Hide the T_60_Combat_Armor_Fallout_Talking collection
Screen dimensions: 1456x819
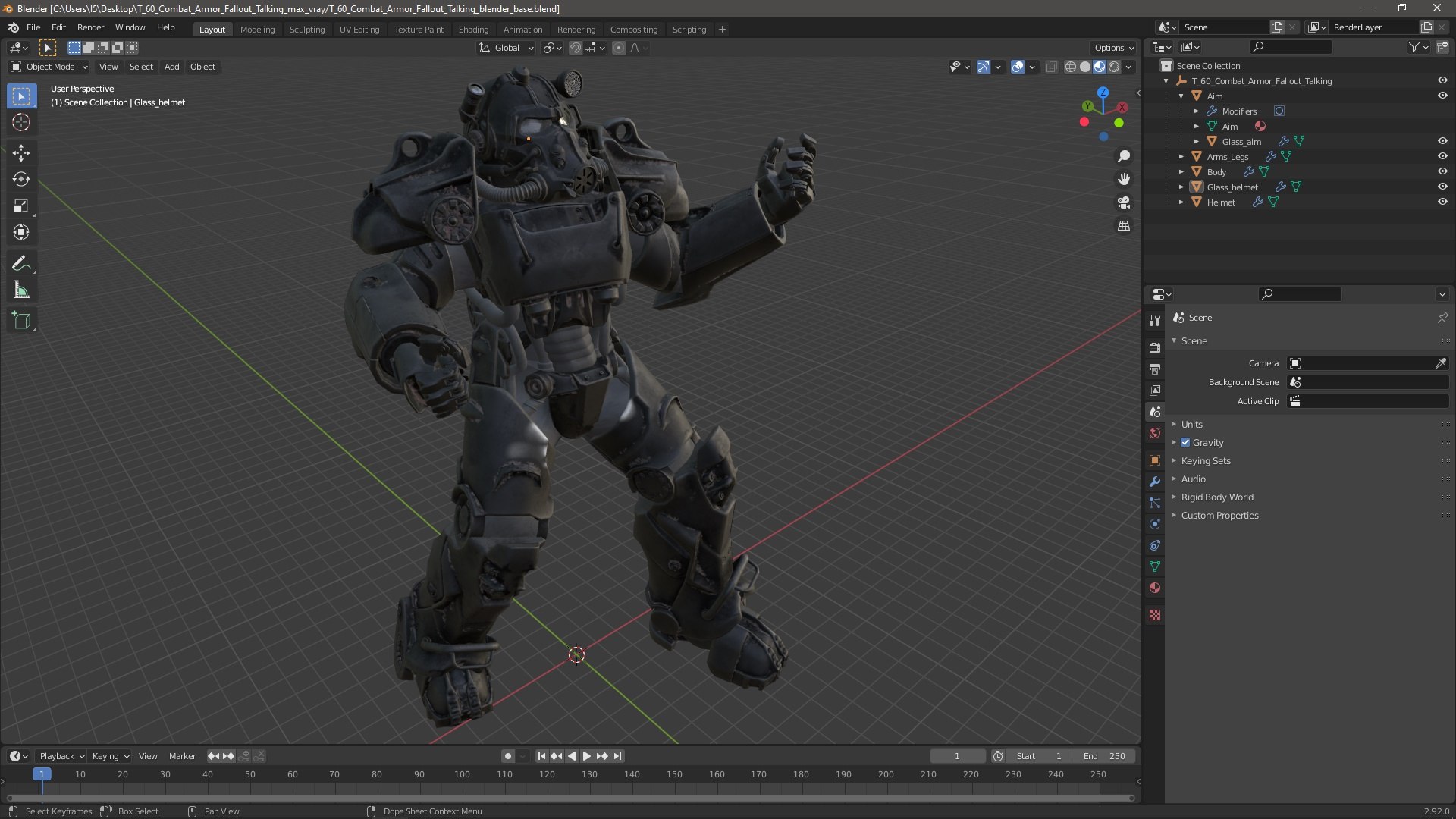pyautogui.click(x=1442, y=80)
